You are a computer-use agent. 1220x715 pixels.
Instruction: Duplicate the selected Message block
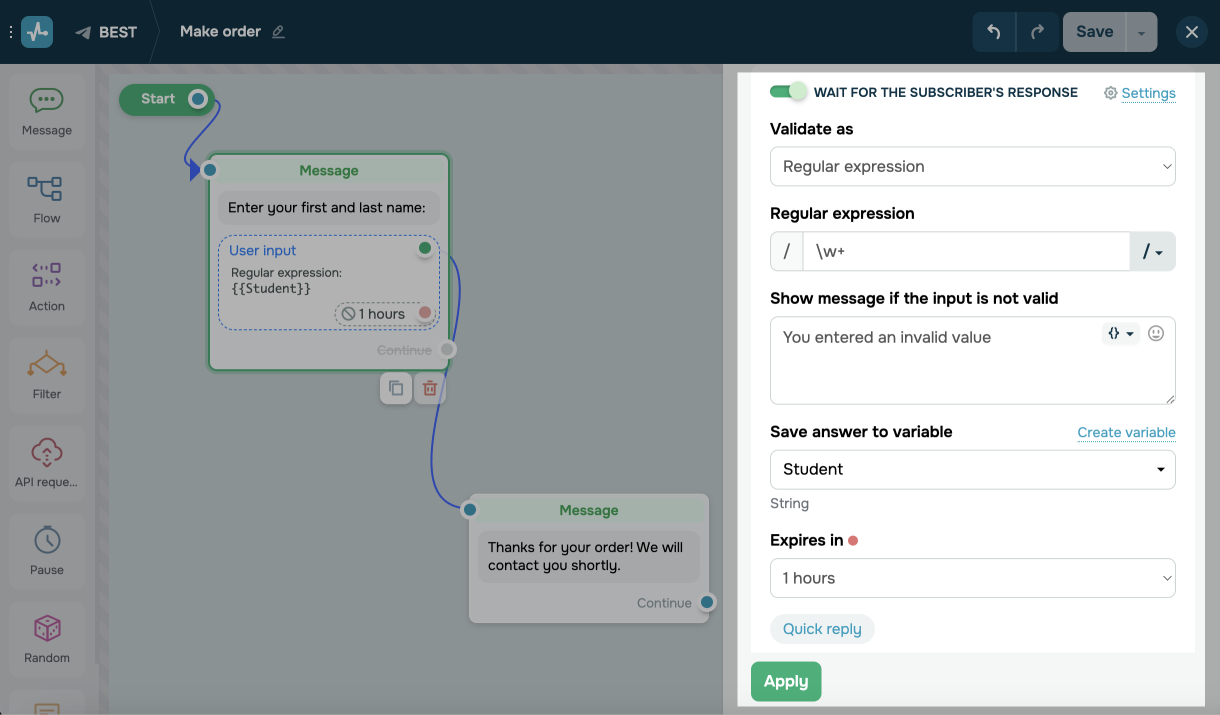(x=396, y=388)
